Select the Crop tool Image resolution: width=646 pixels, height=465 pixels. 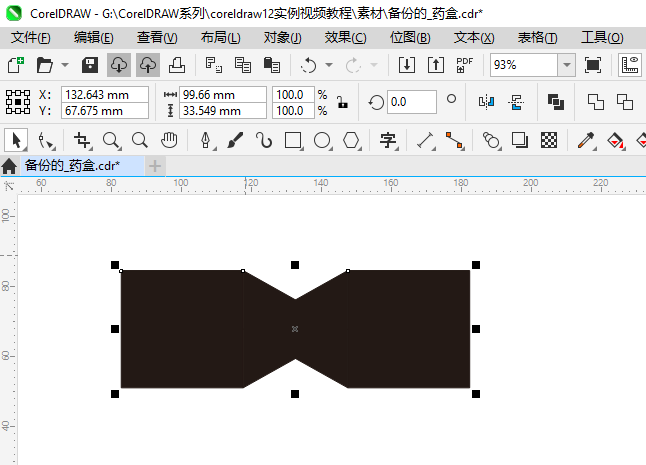coord(82,140)
